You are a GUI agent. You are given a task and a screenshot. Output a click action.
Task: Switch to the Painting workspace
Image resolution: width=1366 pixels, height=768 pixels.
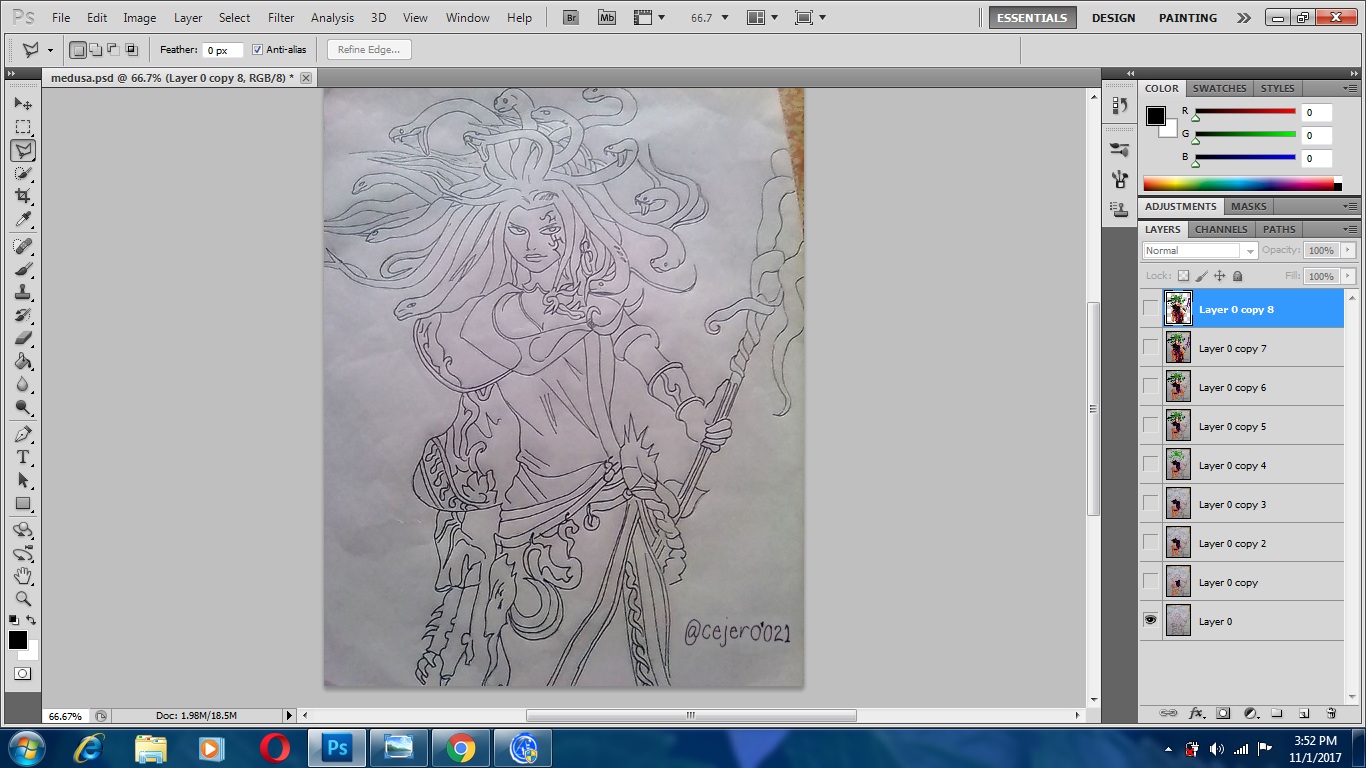click(1188, 18)
